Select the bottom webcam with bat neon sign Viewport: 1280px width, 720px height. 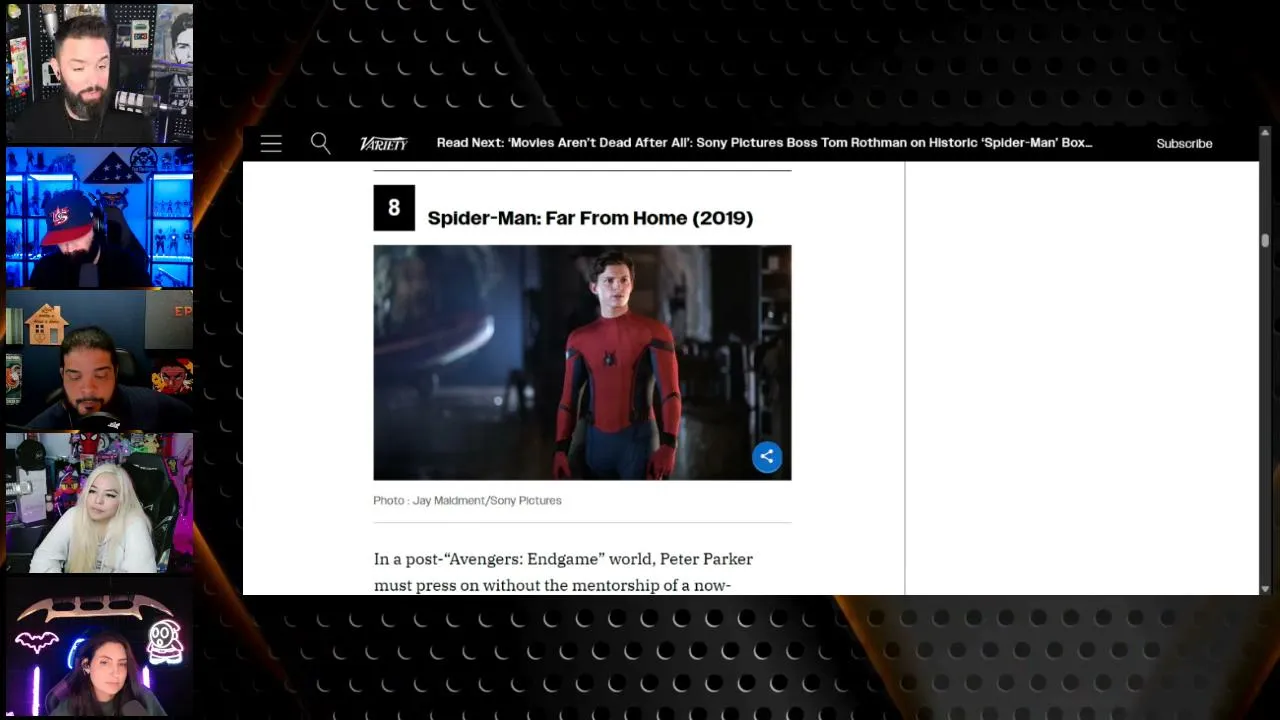99,647
